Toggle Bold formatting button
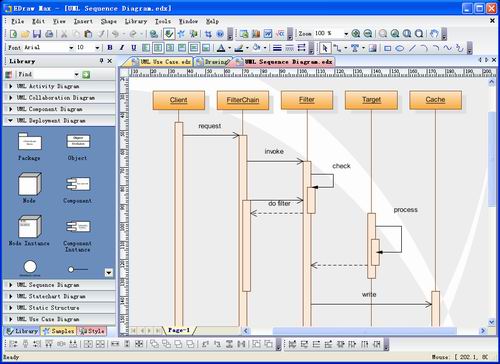 110,48
